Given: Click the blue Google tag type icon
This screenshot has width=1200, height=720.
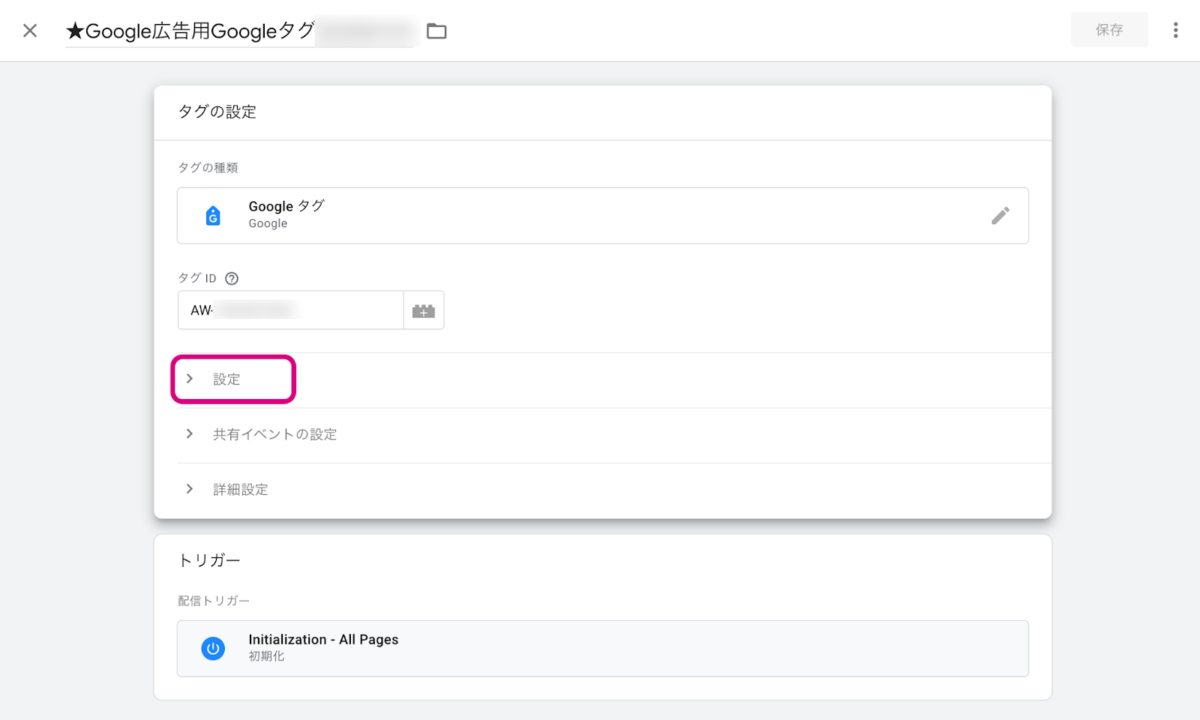Looking at the screenshot, I should point(213,215).
